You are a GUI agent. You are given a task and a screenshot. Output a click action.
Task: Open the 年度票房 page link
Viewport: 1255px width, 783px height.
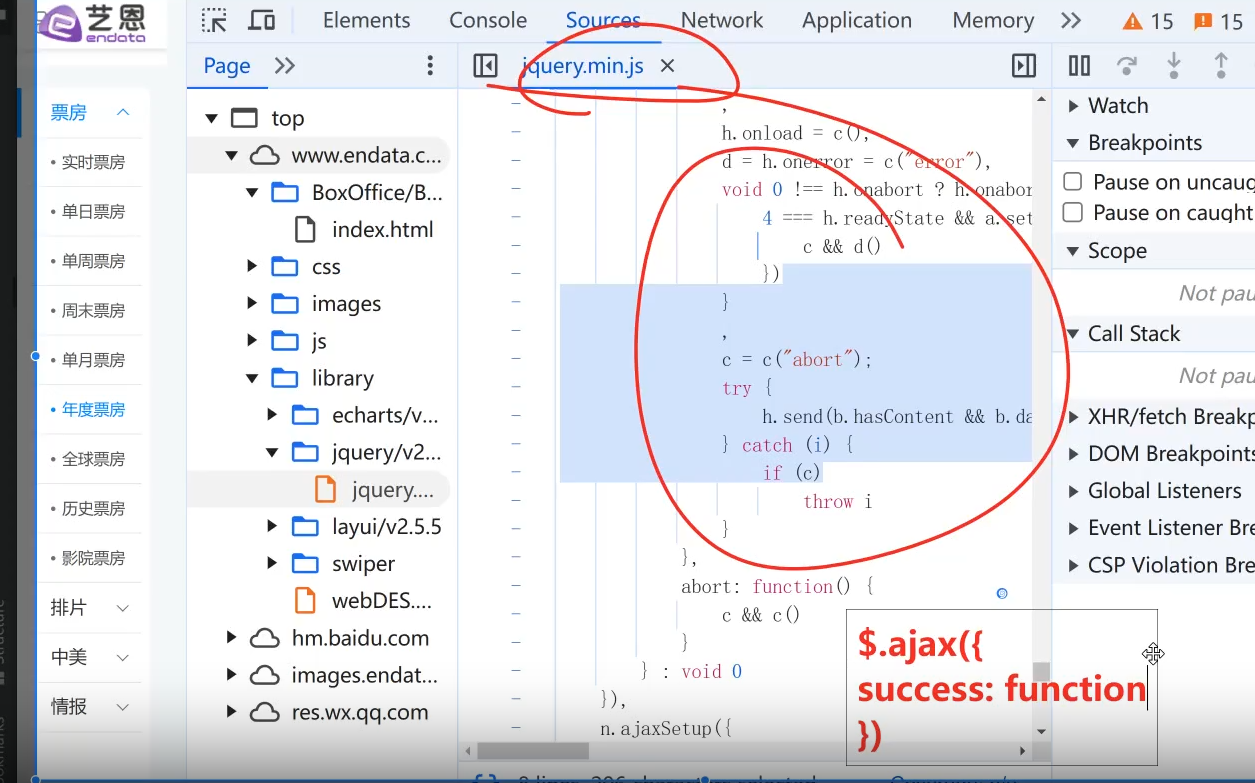tap(93, 409)
